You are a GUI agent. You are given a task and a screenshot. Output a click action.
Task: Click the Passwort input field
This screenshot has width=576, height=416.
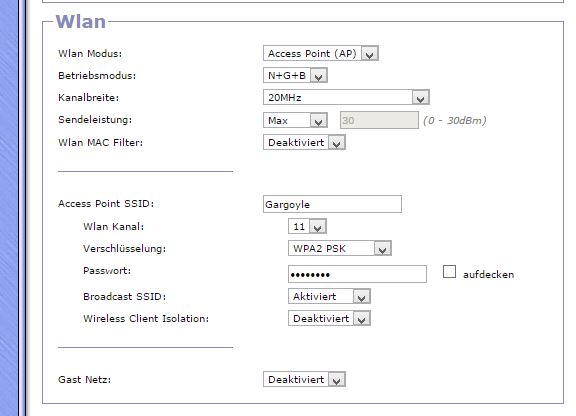357,274
